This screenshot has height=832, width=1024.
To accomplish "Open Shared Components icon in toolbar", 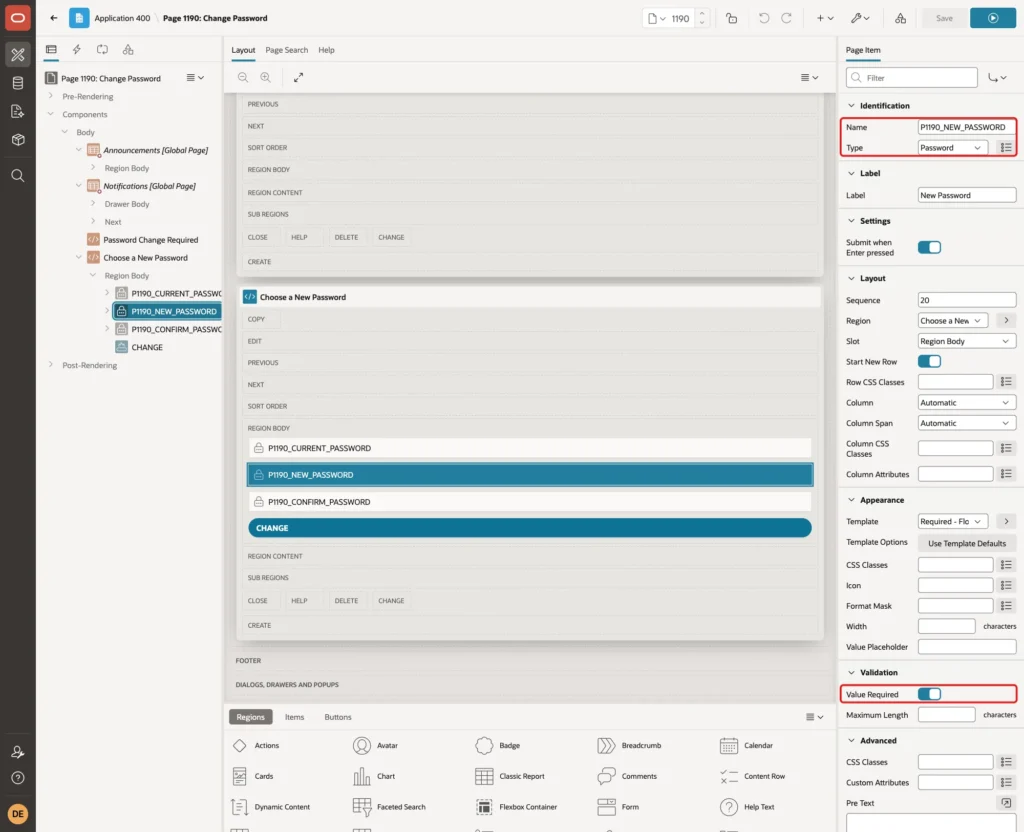I will pyautogui.click(x=901, y=18).
